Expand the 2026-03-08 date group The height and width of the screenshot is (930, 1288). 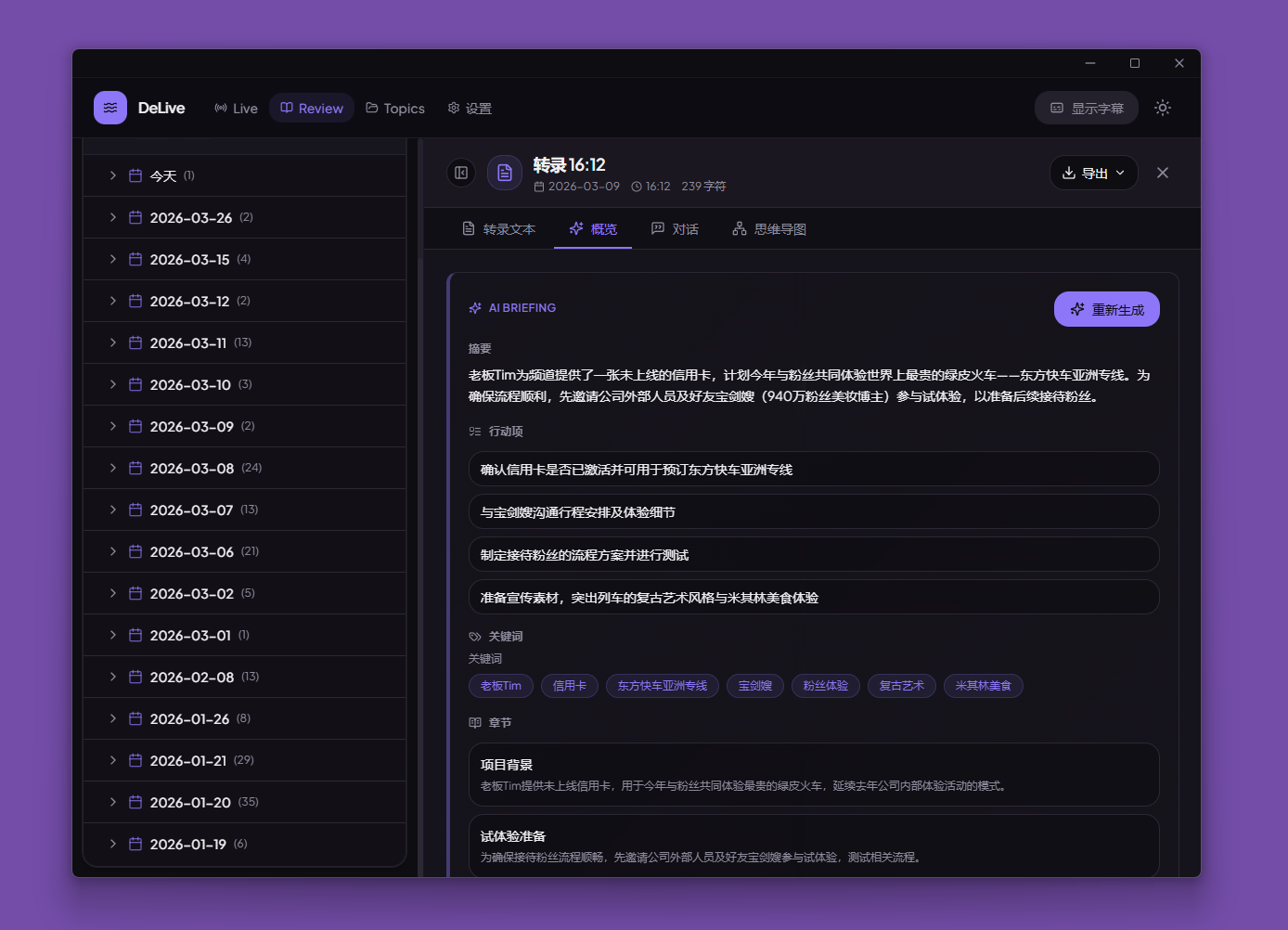pos(112,468)
